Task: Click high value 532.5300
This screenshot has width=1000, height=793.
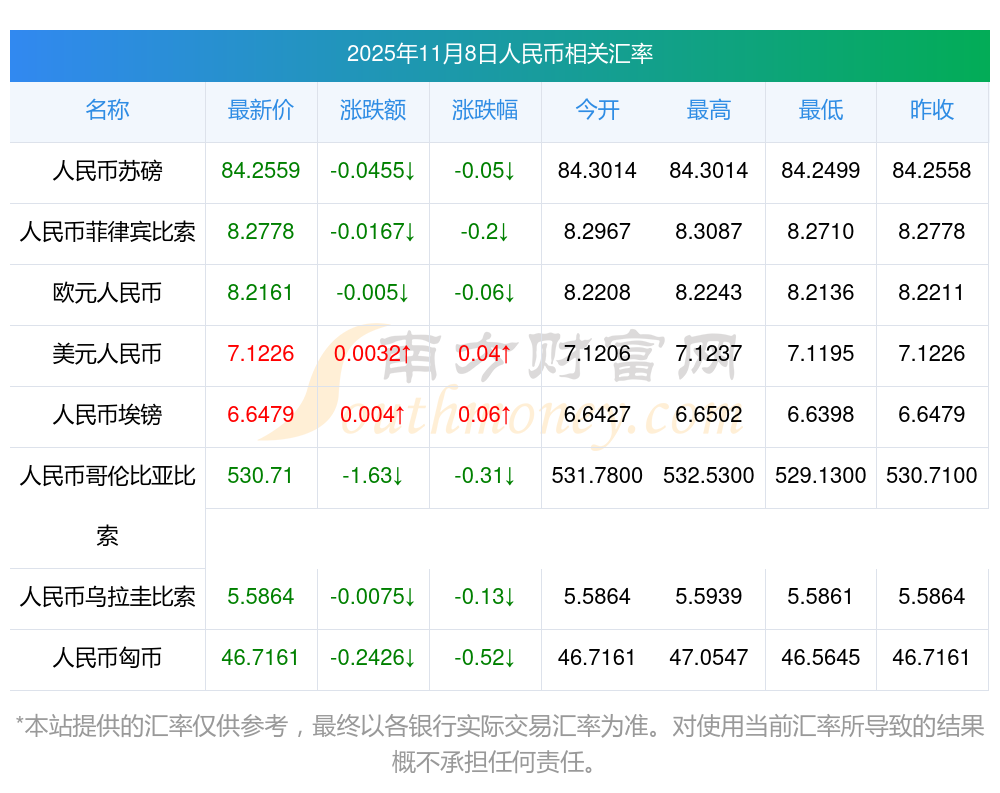Action: [709, 475]
